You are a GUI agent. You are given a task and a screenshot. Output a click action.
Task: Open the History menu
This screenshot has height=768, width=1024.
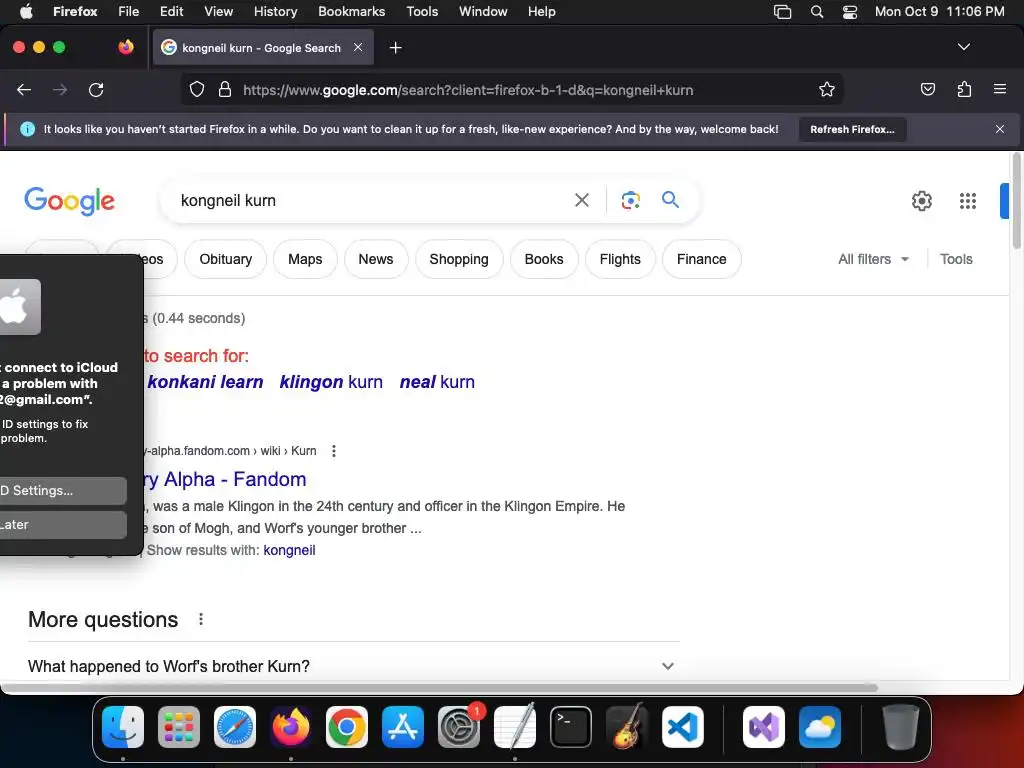tap(275, 12)
